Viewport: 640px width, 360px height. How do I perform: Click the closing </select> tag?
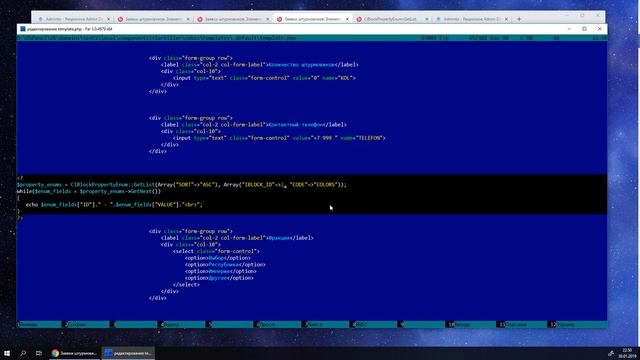point(186,284)
